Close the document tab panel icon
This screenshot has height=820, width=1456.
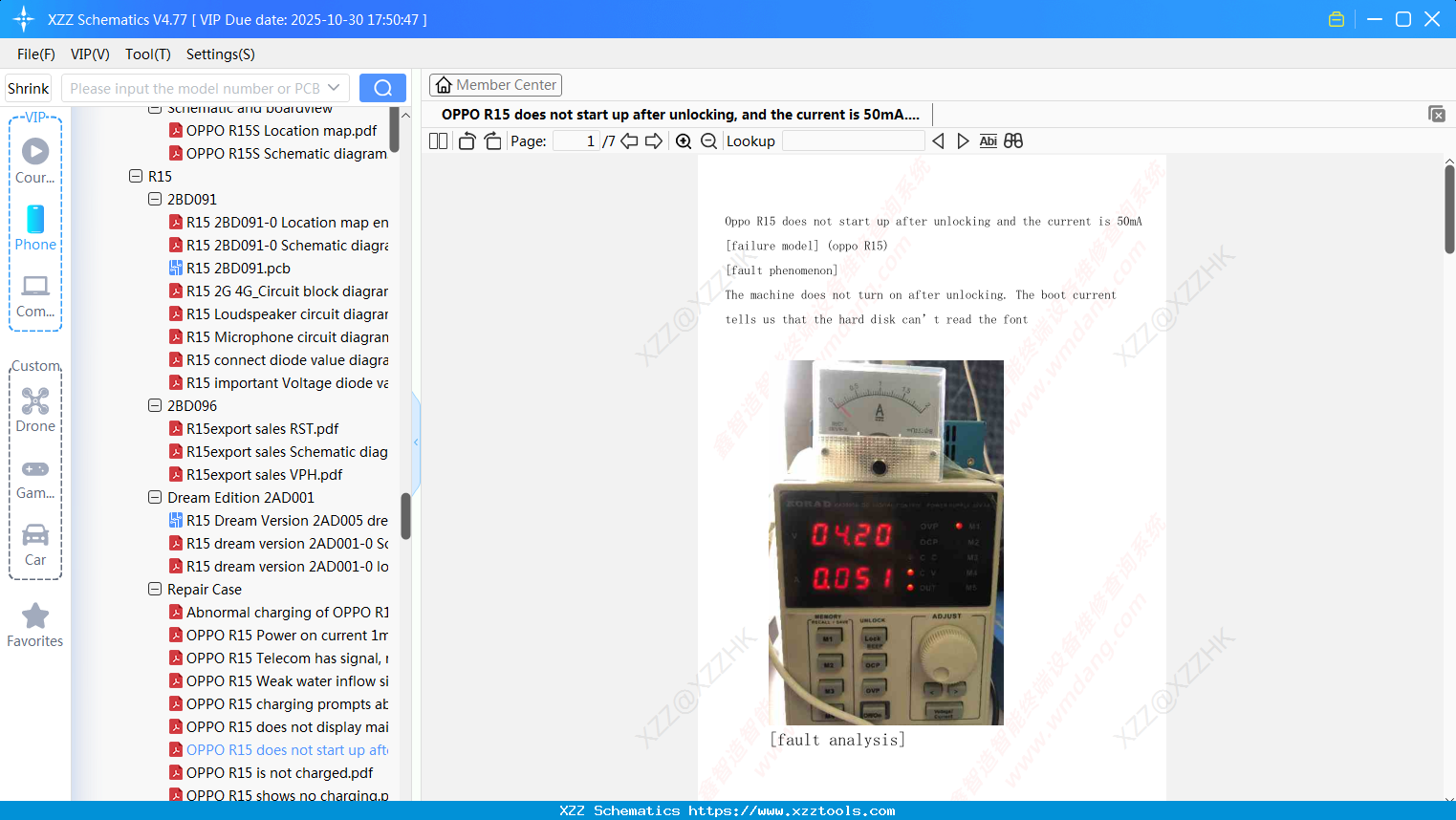coord(1437,114)
